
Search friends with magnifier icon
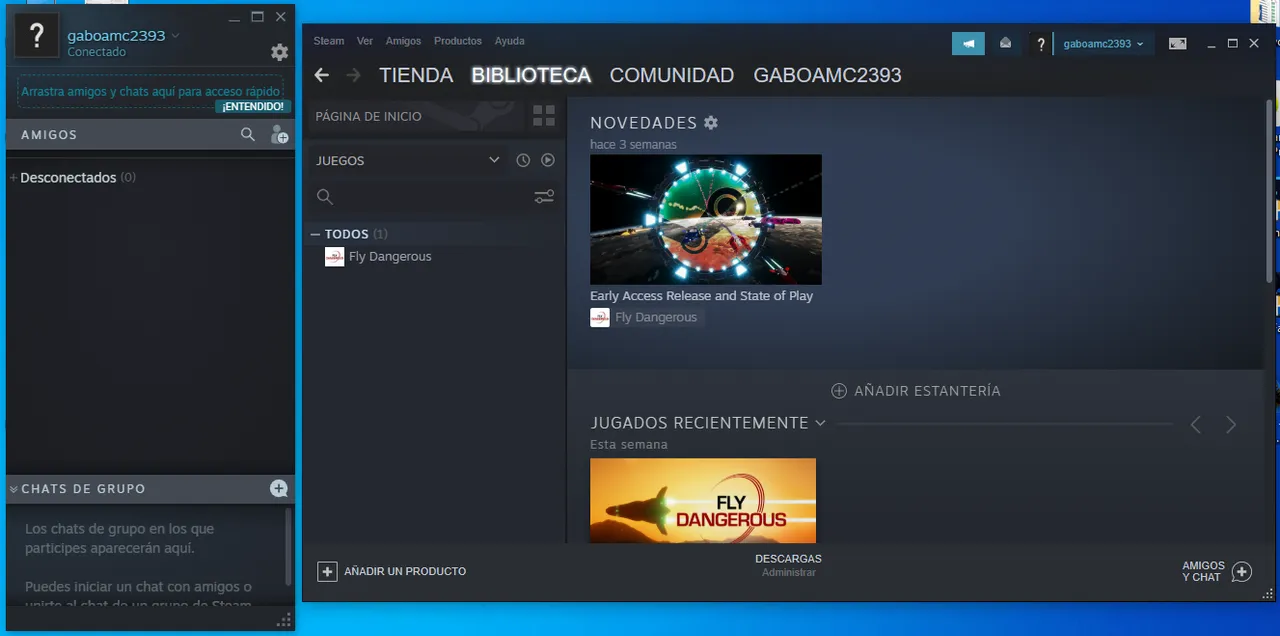(x=248, y=134)
